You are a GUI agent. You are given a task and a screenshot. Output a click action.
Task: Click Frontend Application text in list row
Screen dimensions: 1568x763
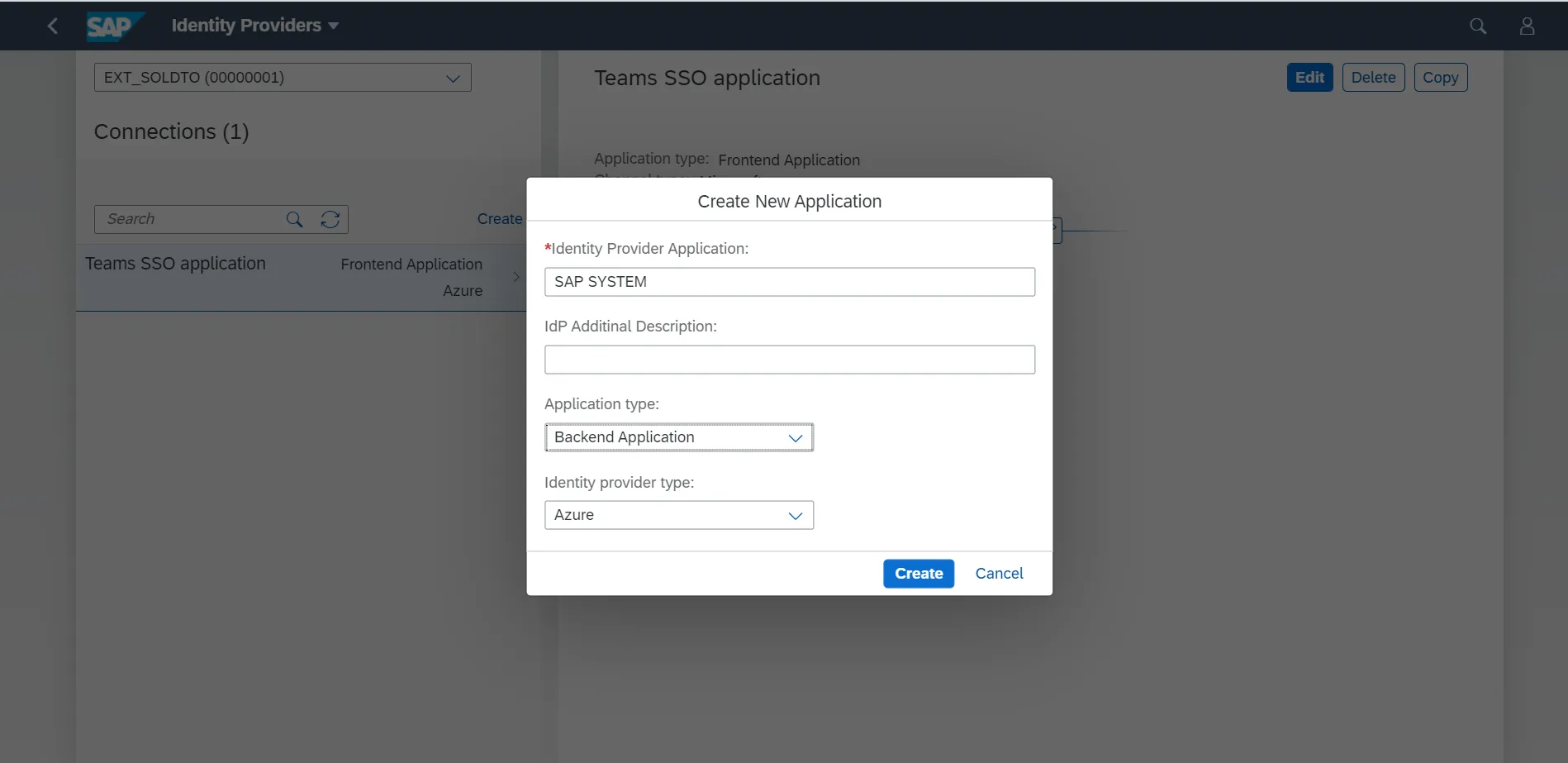411,265
